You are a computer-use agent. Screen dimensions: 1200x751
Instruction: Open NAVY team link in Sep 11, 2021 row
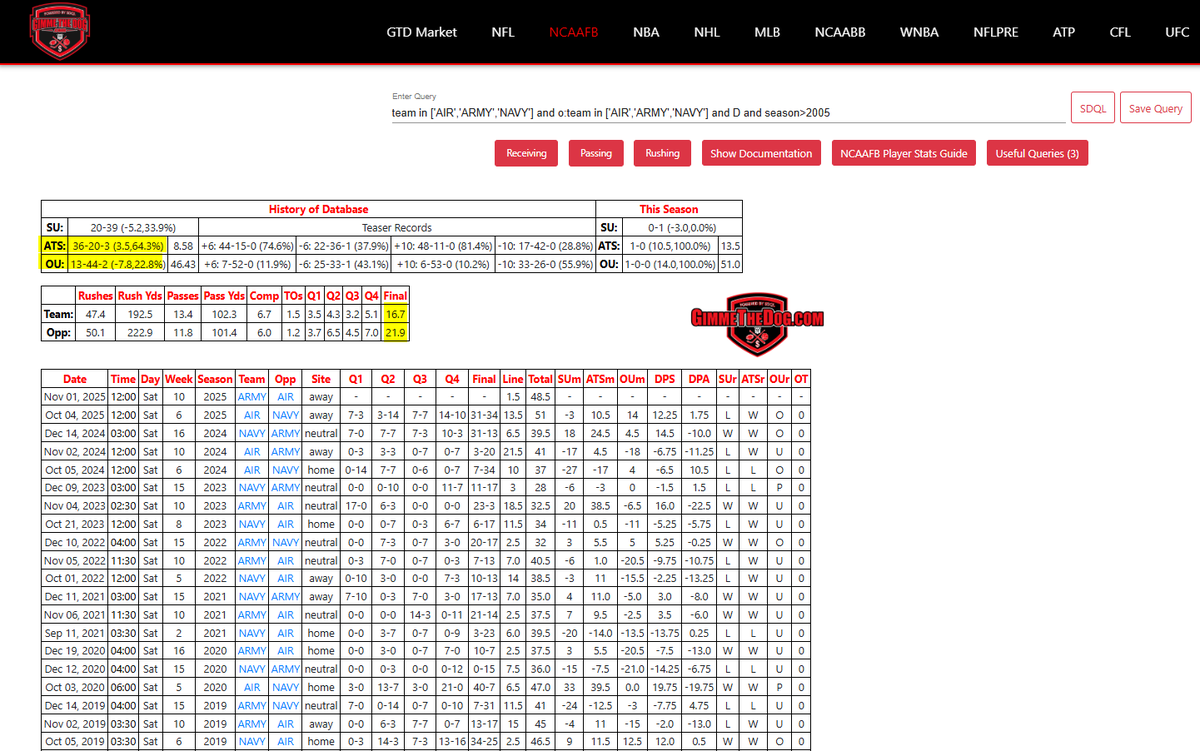tap(252, 632)
